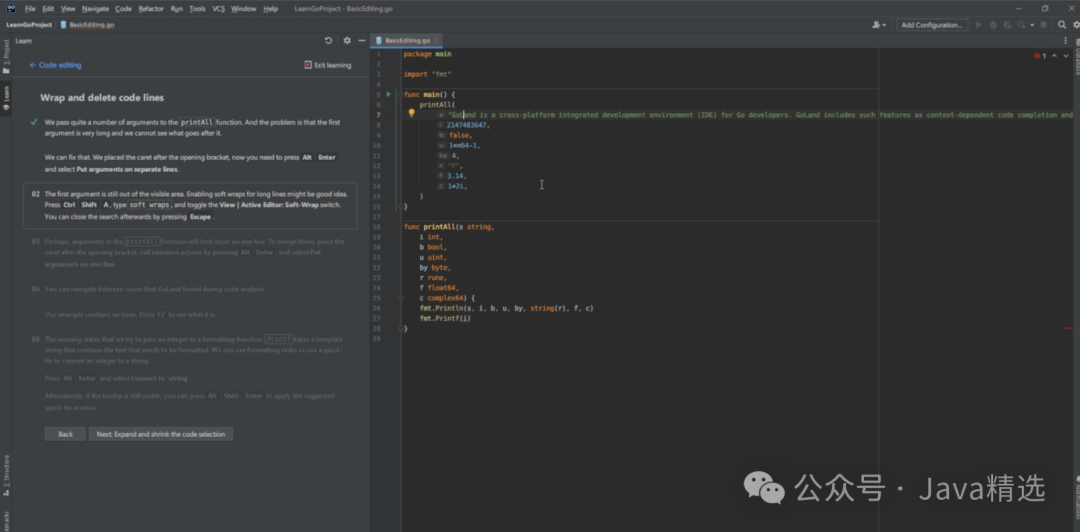Open the View menu
This screenshot has height=532, width=1080.
coord(68,9)
